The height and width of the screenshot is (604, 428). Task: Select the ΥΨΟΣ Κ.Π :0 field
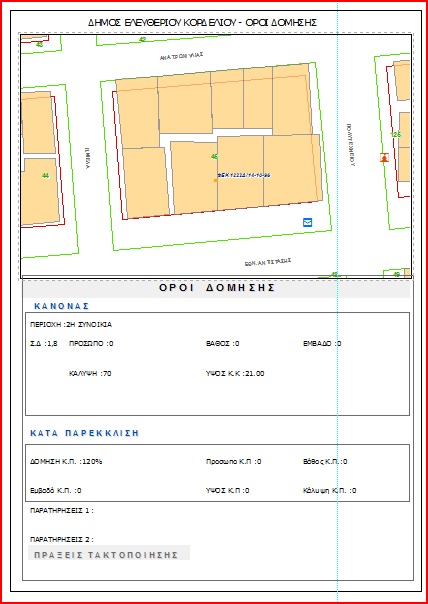[x=228, y=491]
